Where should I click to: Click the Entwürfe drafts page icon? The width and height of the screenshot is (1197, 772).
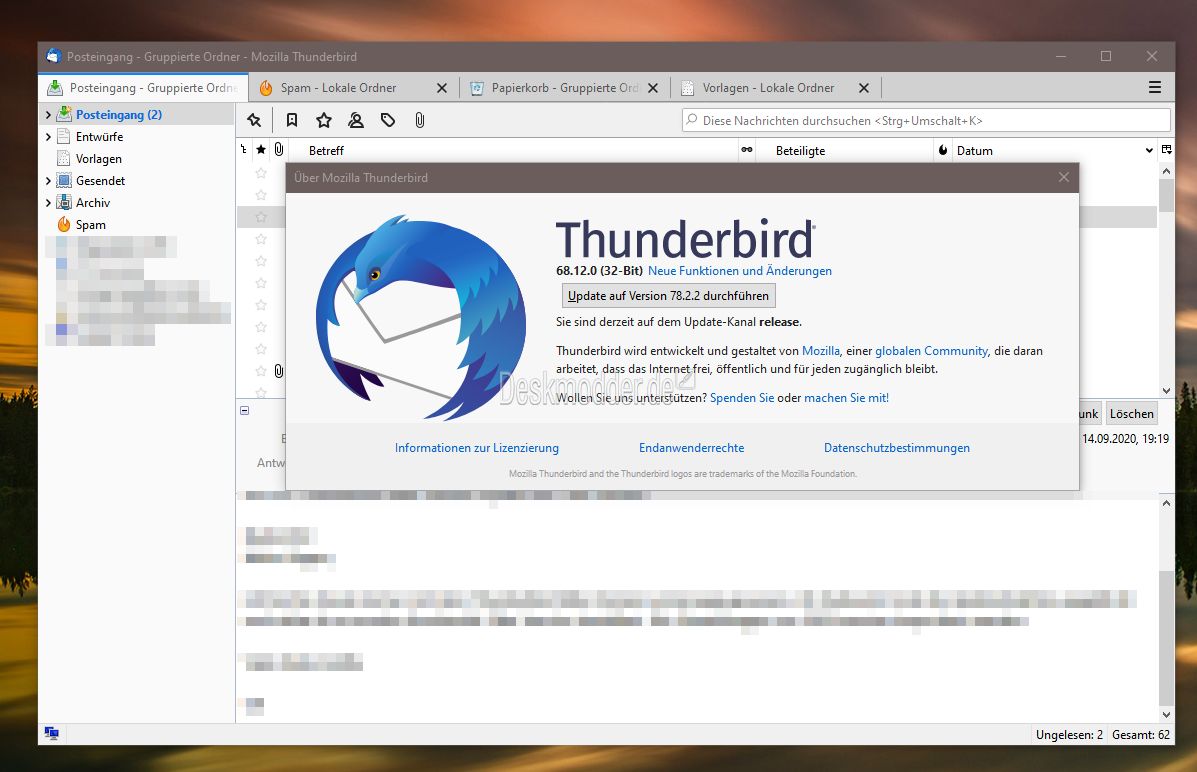(x=64, y=136)
